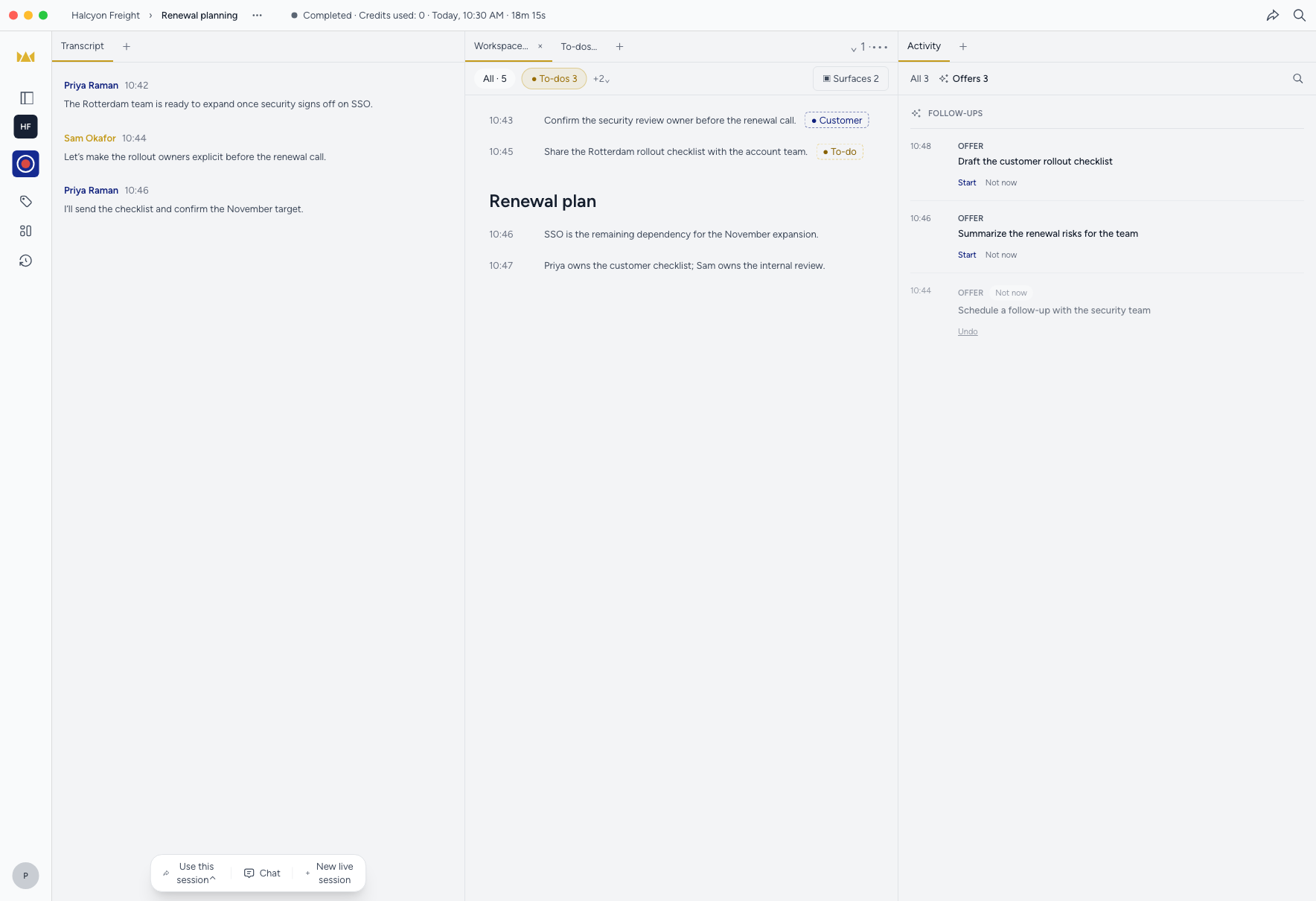Switch to the Transcript tab
The height and width of the screenshot is (901, 1316).
(83, 46)
